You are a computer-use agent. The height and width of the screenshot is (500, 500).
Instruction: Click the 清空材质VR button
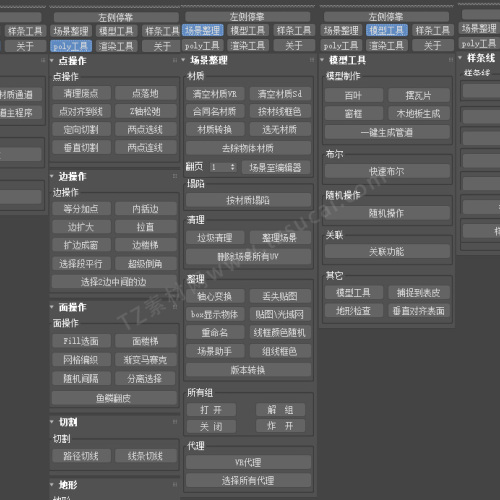pos(215,94)
